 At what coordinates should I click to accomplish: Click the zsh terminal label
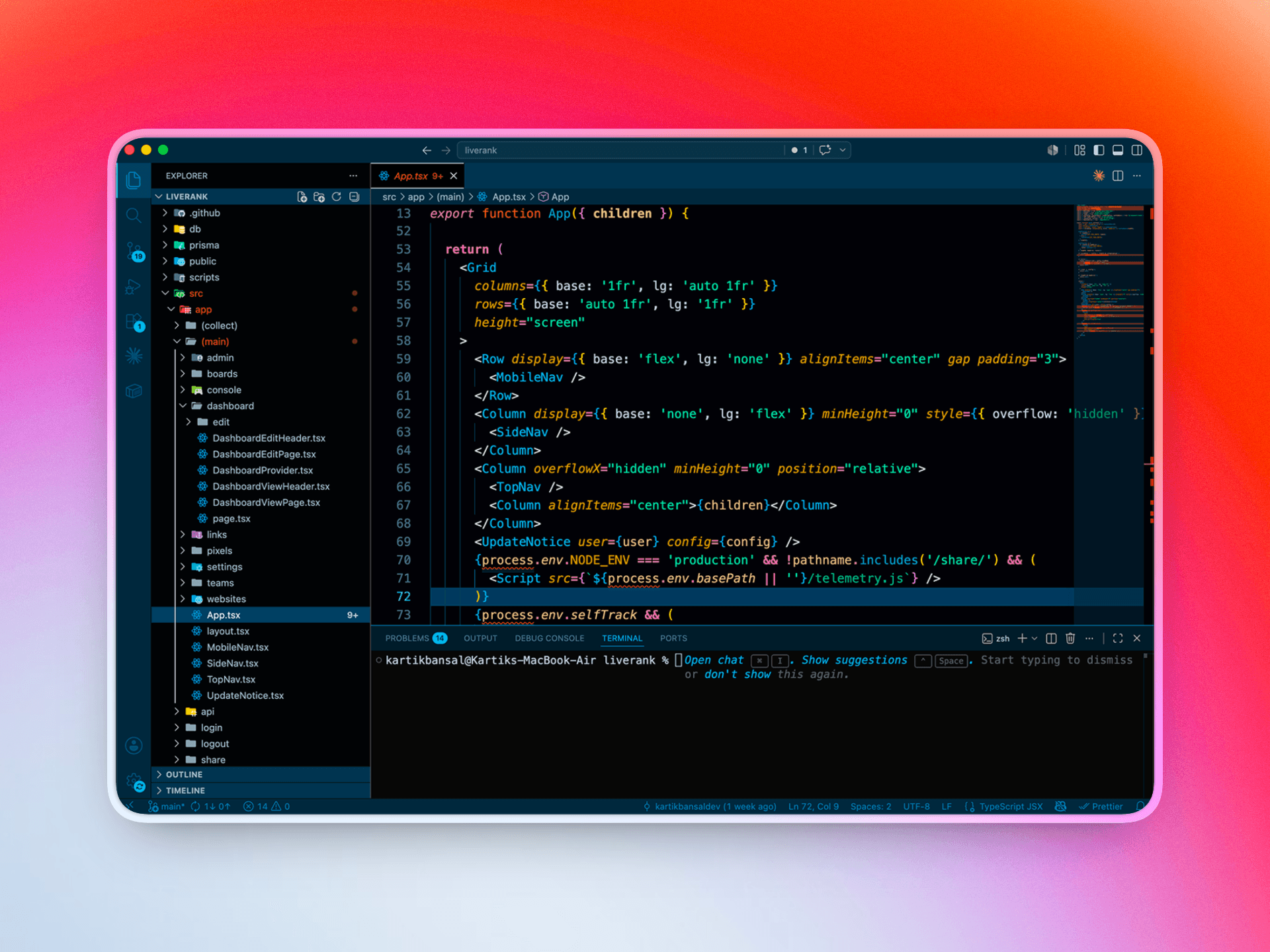996,639
